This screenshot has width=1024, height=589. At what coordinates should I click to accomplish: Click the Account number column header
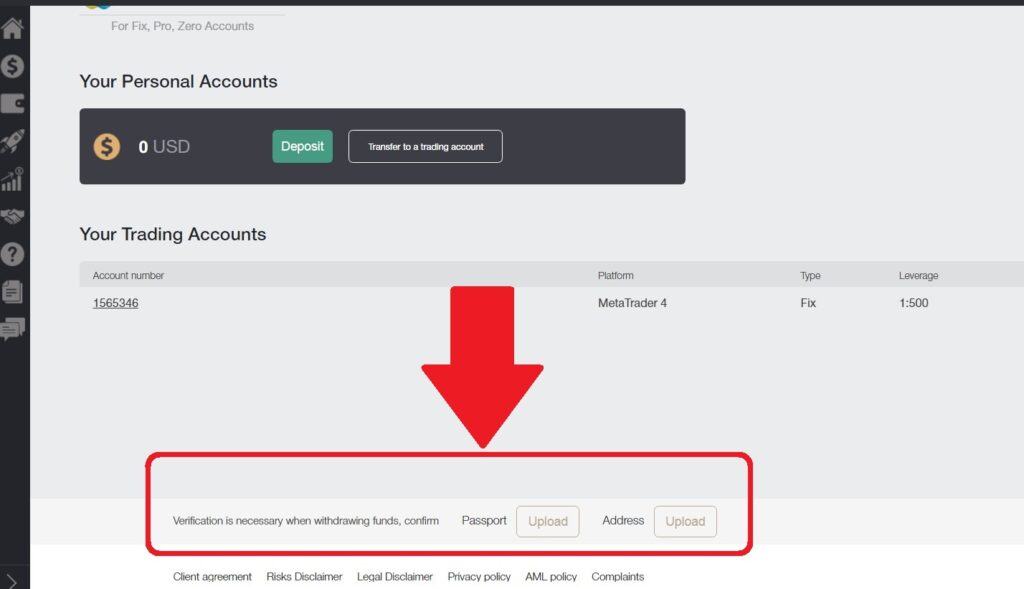click(128, 276)
